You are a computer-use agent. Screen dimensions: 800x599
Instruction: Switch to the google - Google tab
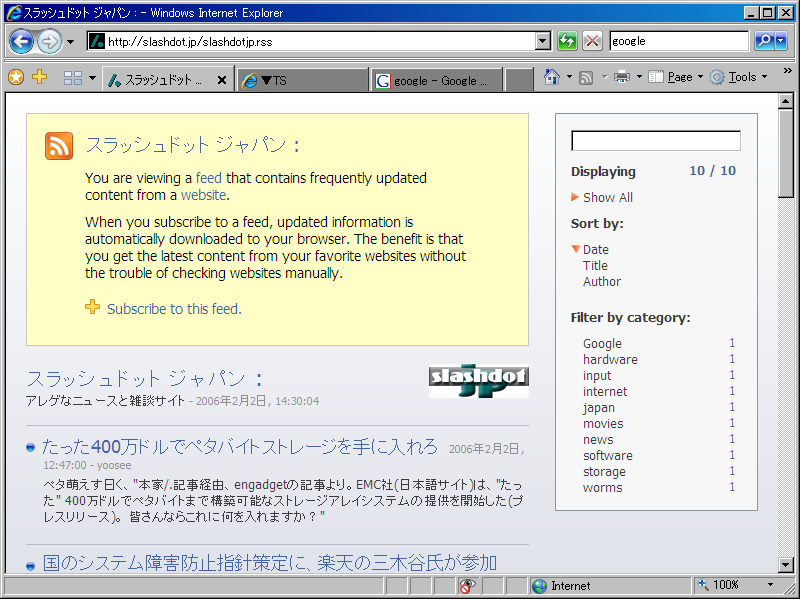click(437, 80)
